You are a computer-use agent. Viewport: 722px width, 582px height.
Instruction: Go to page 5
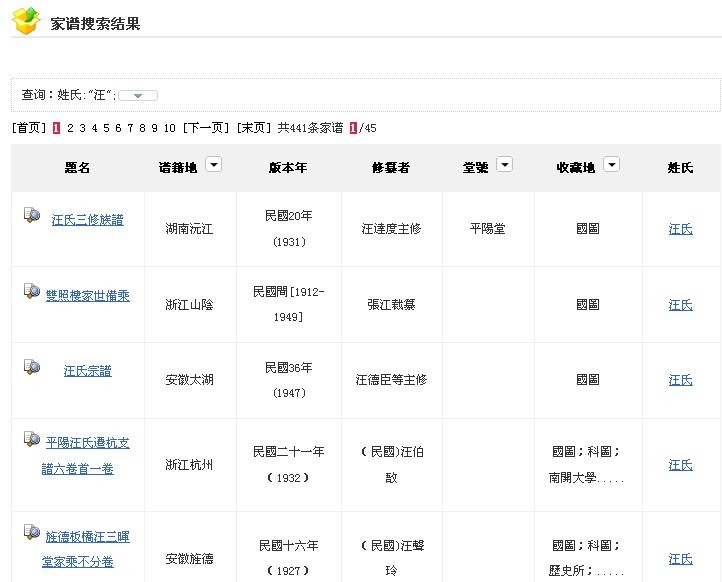coord(106,128)
